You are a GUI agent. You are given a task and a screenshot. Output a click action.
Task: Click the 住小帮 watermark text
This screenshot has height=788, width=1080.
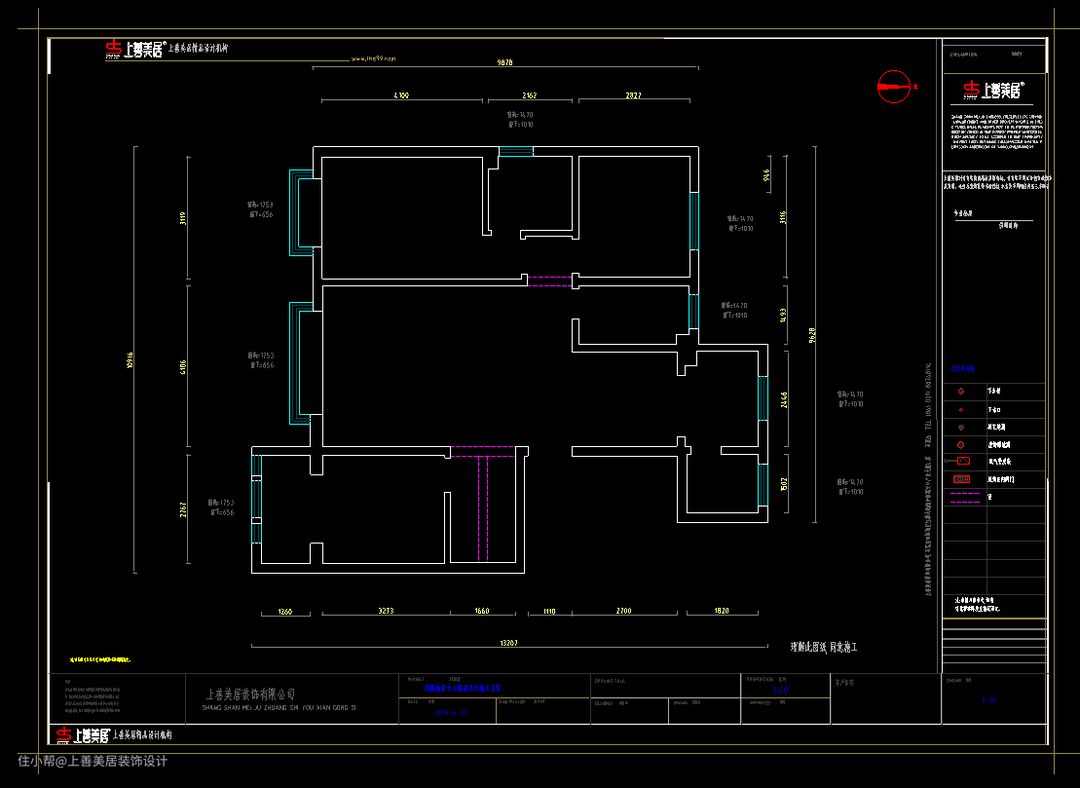pos(92,761)
